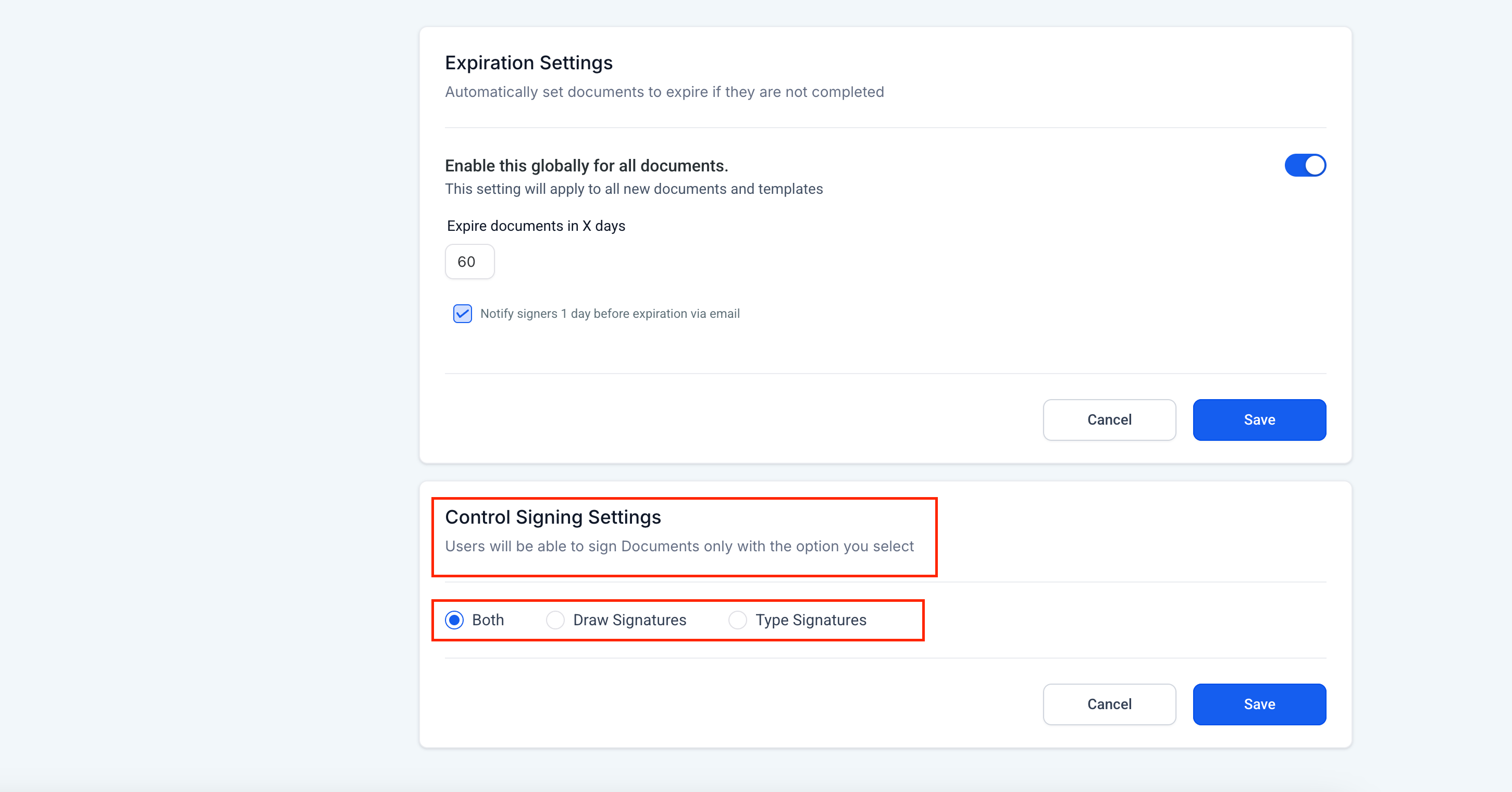Screen dimensions: 1512x792
Task: Save the Expiration Settings section
Action: coord(1259,420)
